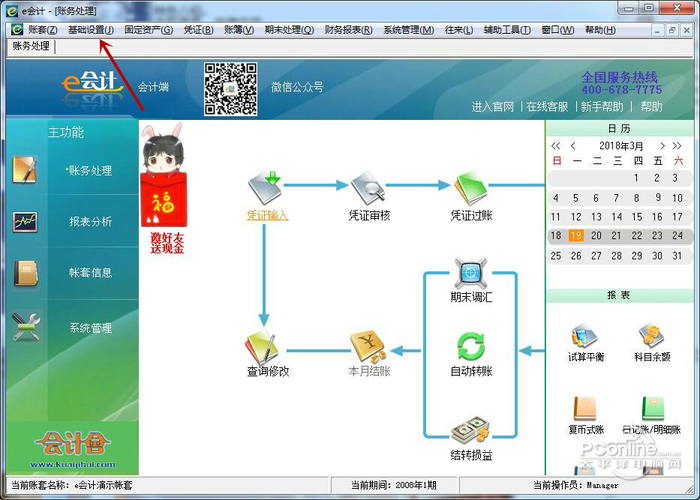Click the 进入官网 link
700x500 pixels.
493,107
